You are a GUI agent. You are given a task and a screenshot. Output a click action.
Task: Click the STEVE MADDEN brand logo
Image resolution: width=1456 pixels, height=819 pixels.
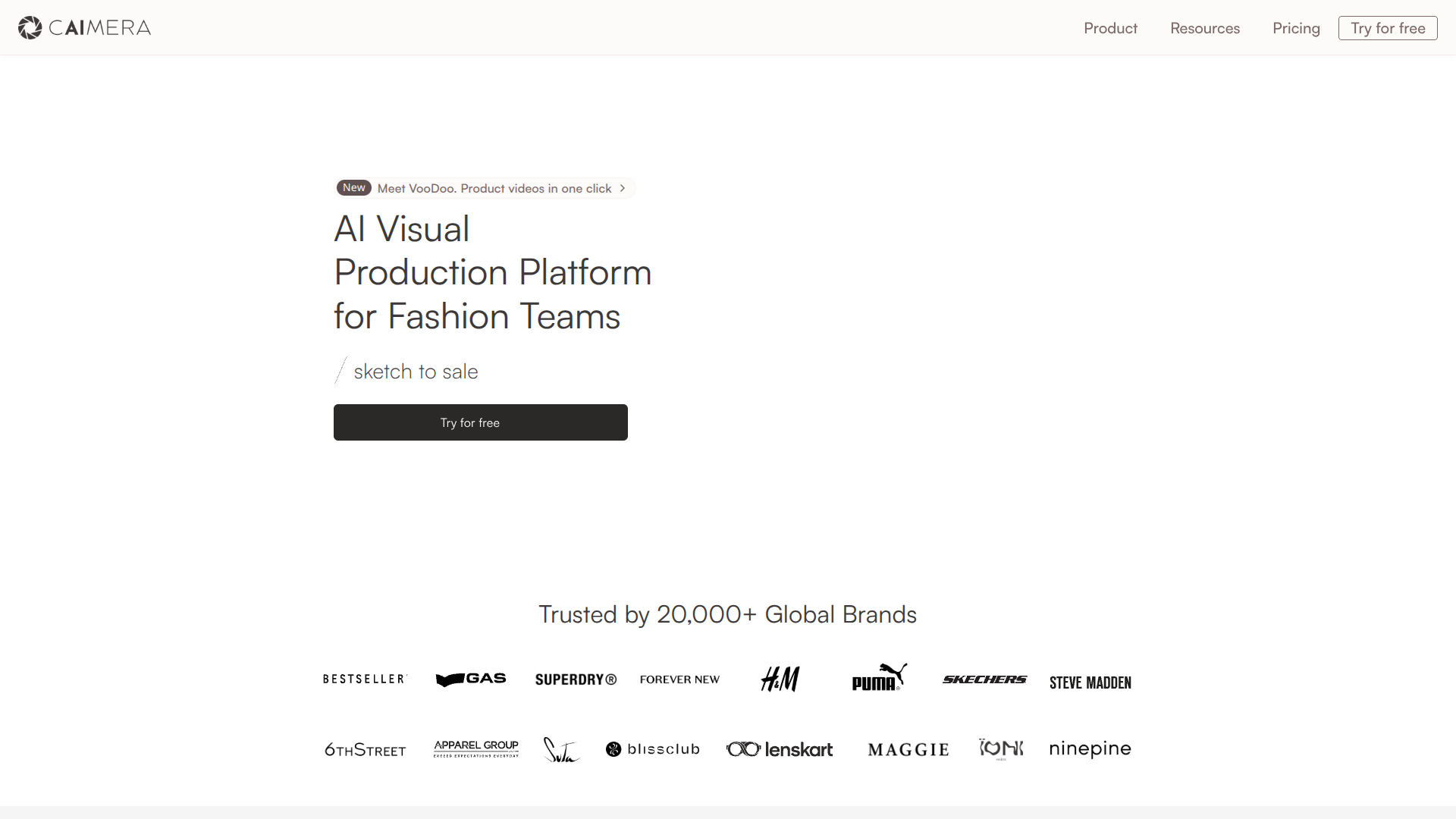(x=1090, y=682)
